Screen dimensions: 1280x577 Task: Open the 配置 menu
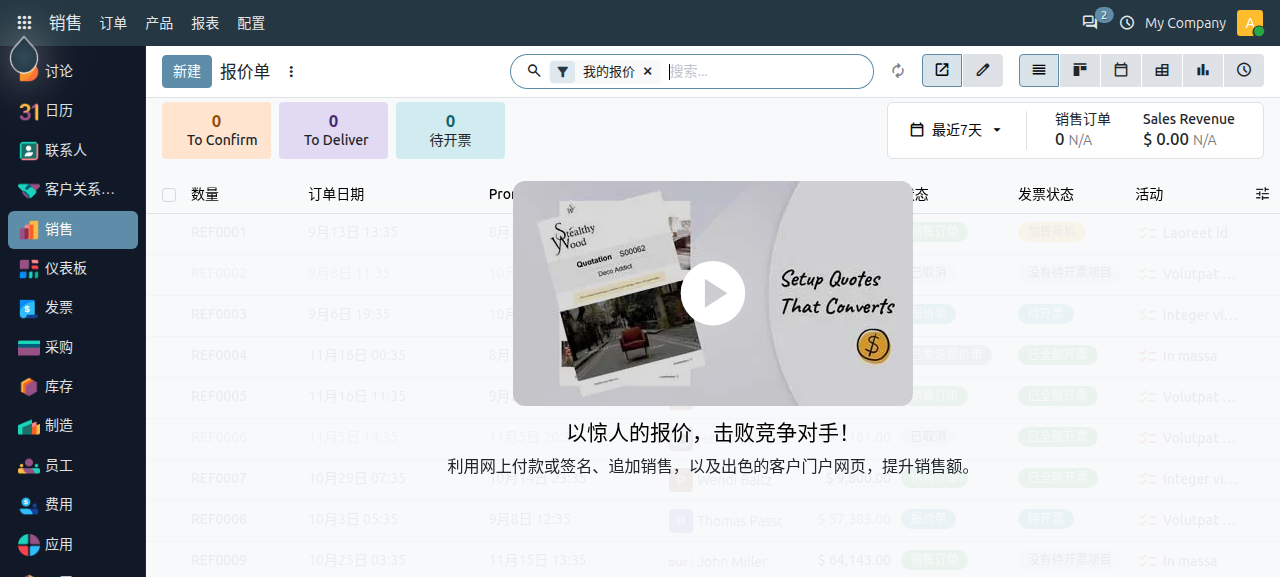coord(251,22)
